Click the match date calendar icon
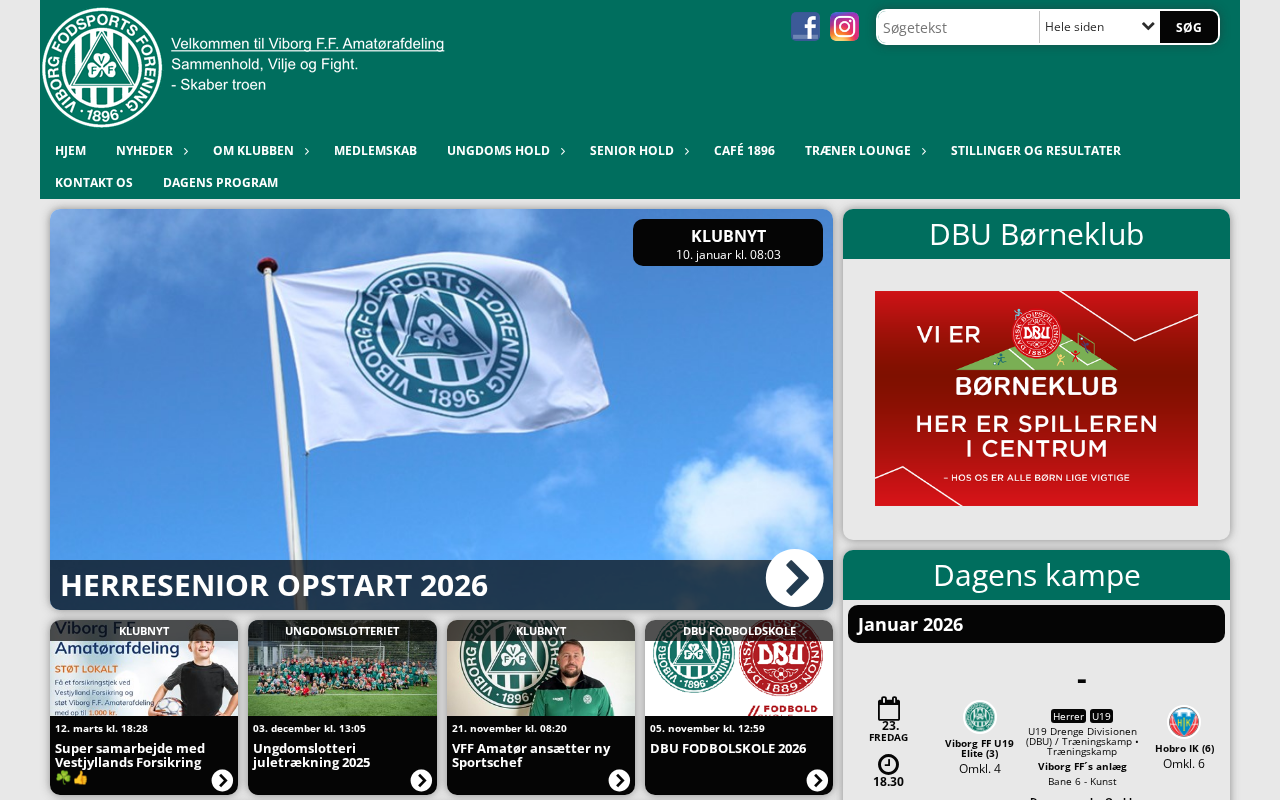The image size is (1280, 800). click(889, 709)
